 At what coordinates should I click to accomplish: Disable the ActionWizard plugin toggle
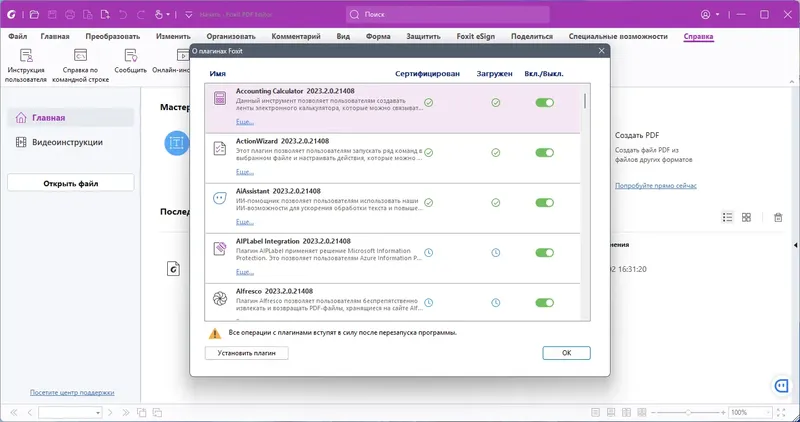point(544,153)
